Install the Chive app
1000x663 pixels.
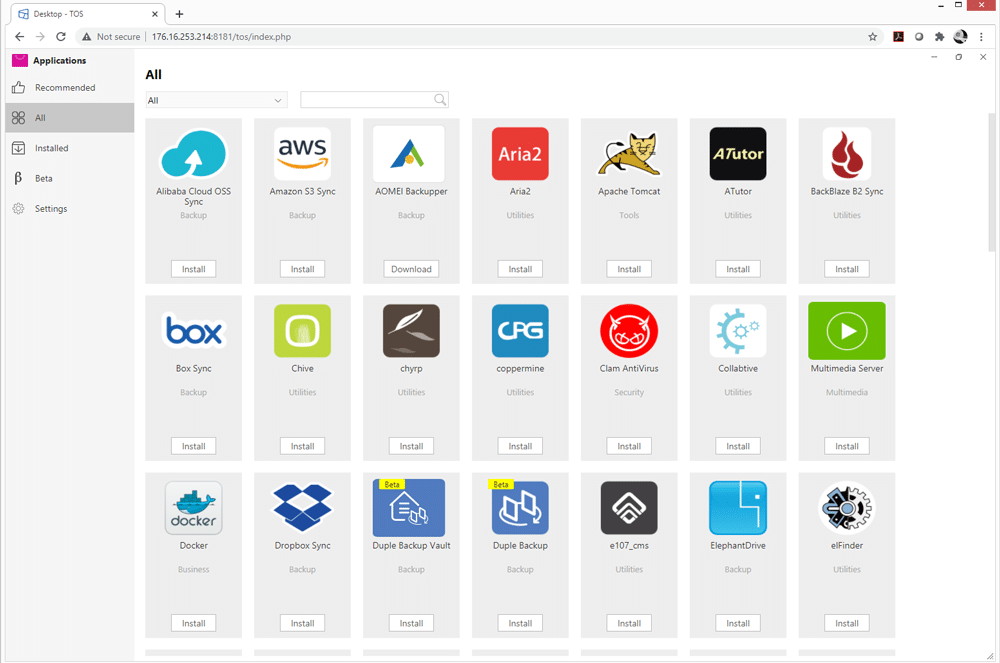coord(302,446)
